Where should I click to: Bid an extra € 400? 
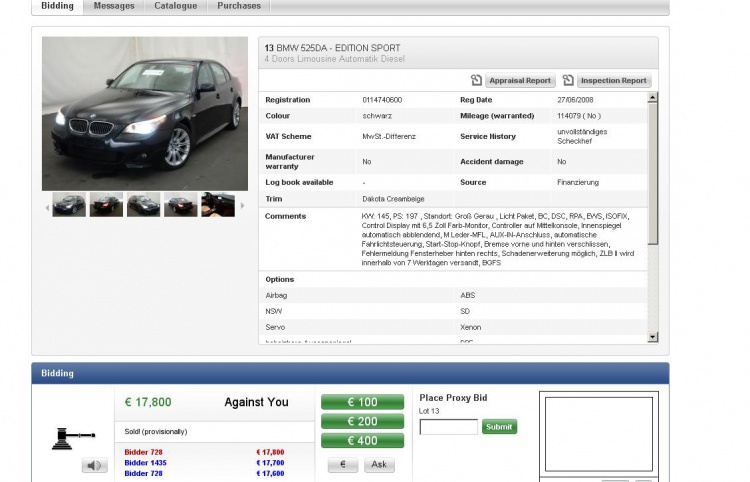(363, 440)
